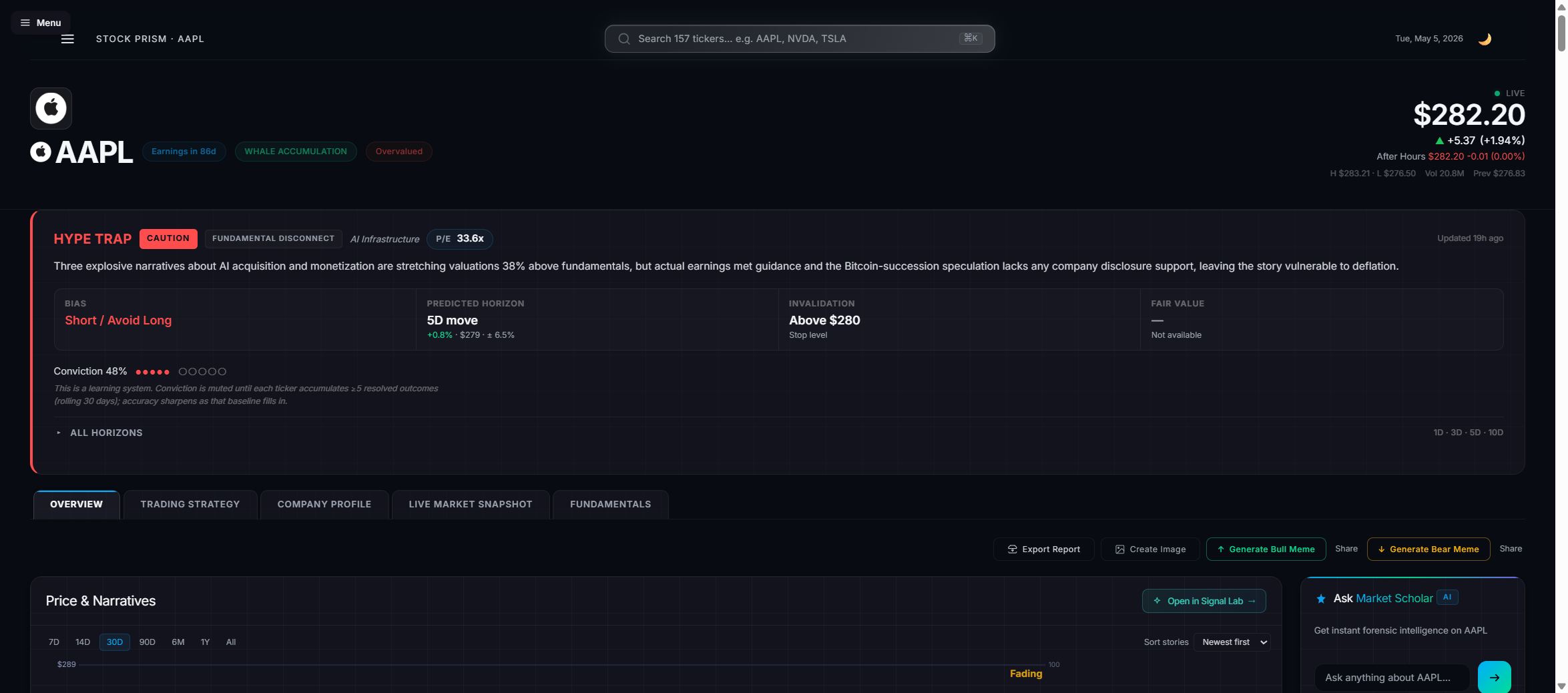
Task: Select the 30D chart range
Action: click(x=115, y=642)
